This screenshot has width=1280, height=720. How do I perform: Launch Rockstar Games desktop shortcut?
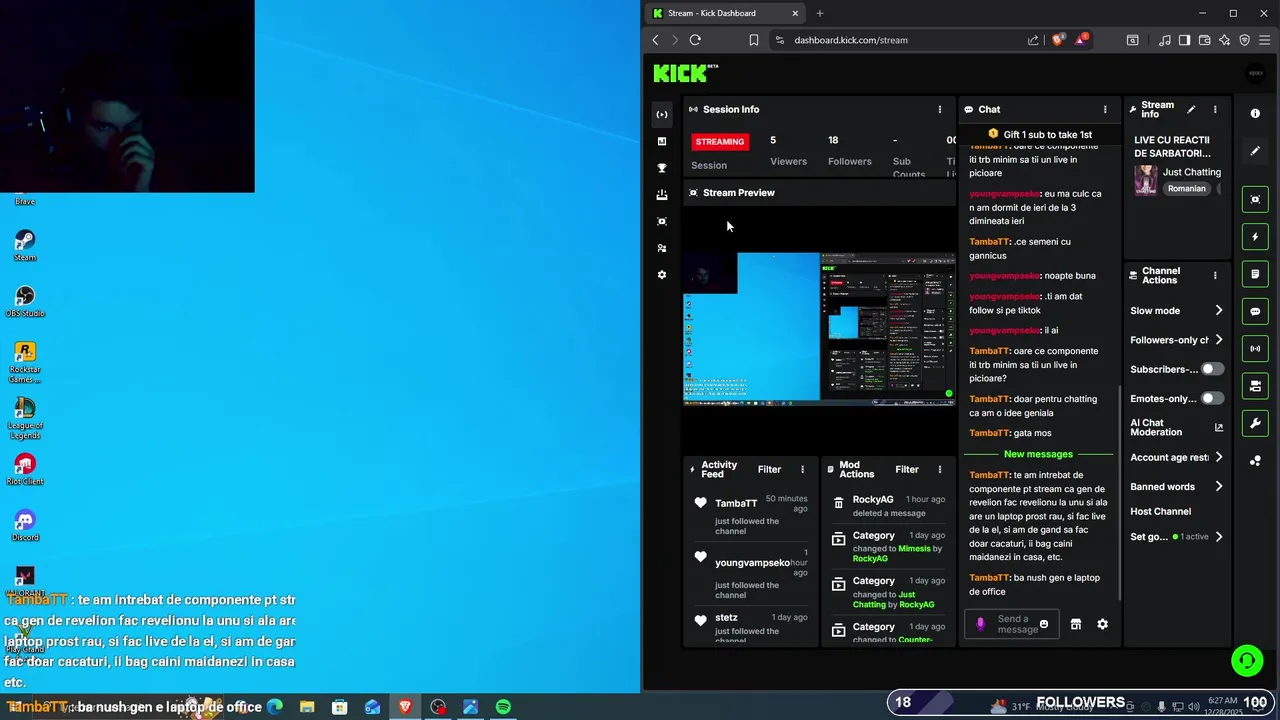point(25,362)
